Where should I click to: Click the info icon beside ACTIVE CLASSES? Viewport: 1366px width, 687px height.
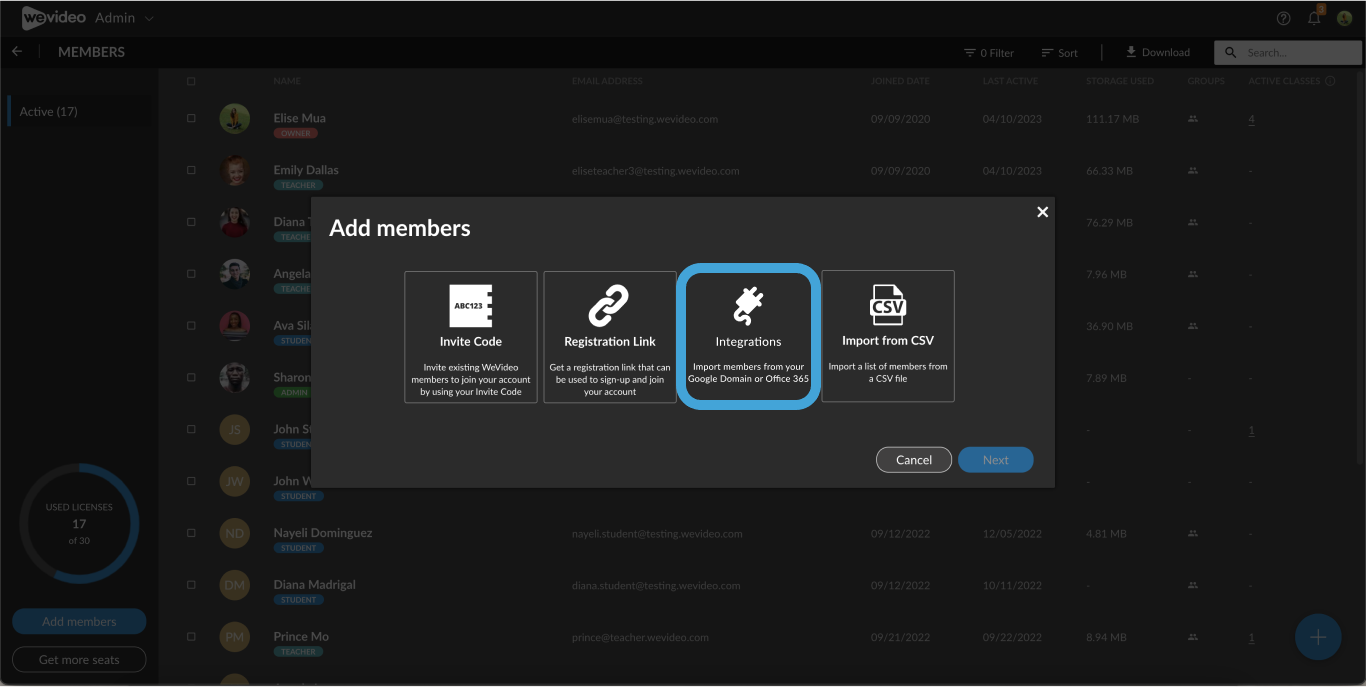[x=1330, y=81]
